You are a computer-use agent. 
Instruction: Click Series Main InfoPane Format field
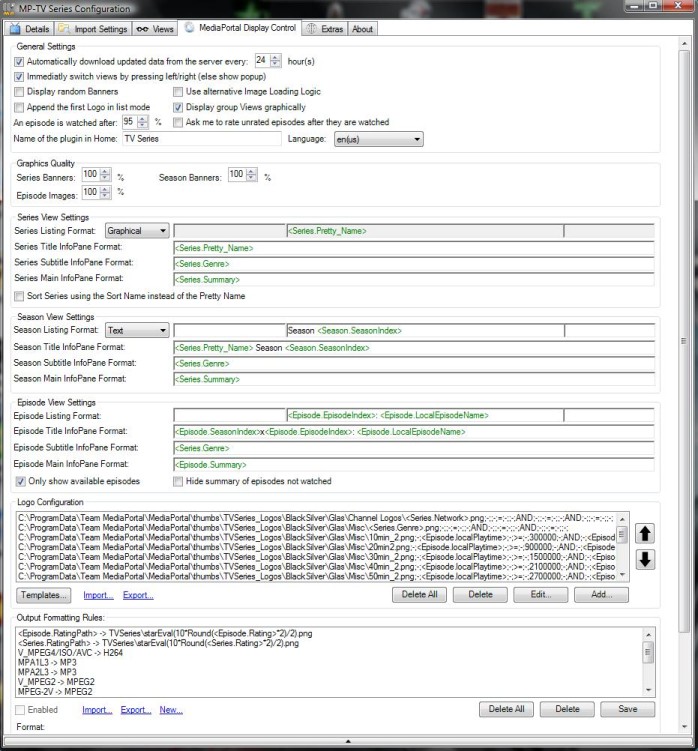tap(414, 280)
